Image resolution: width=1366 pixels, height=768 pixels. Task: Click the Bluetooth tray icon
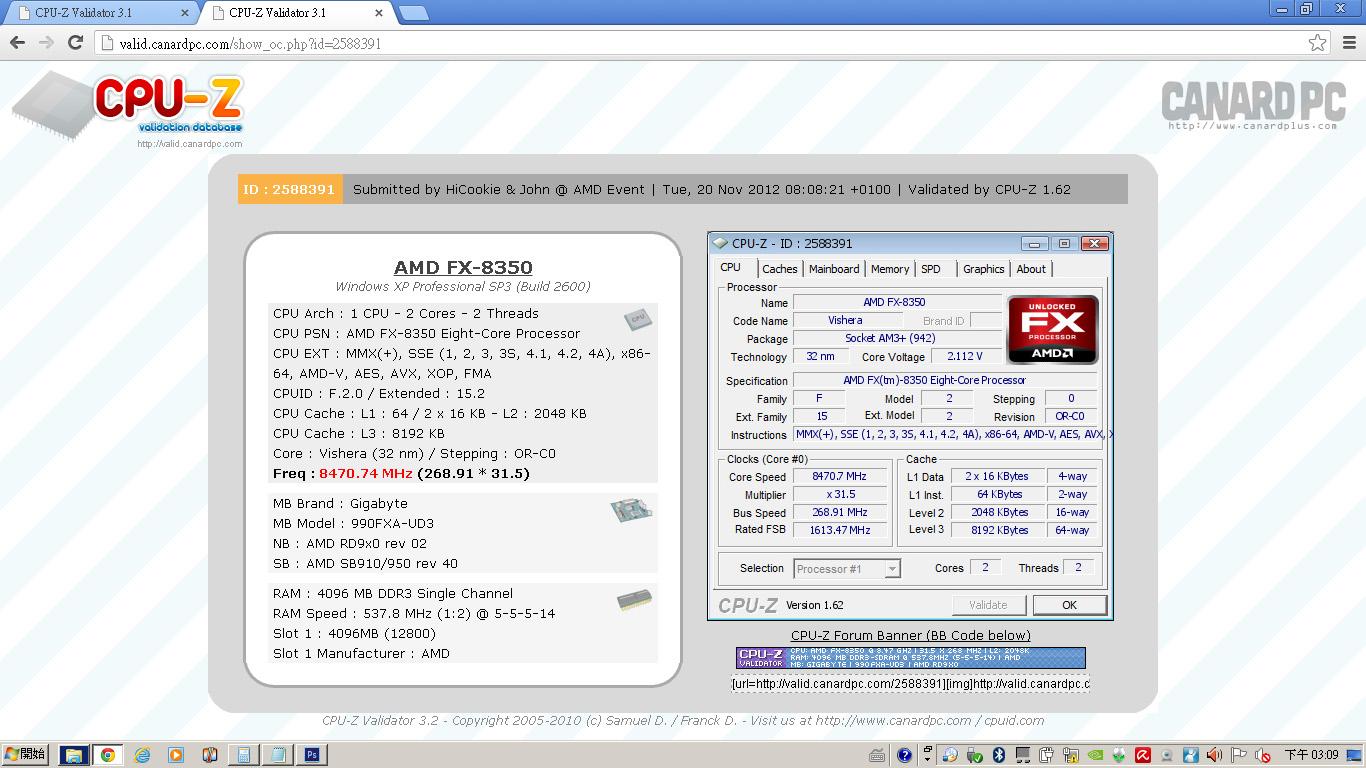click(999, 755)
